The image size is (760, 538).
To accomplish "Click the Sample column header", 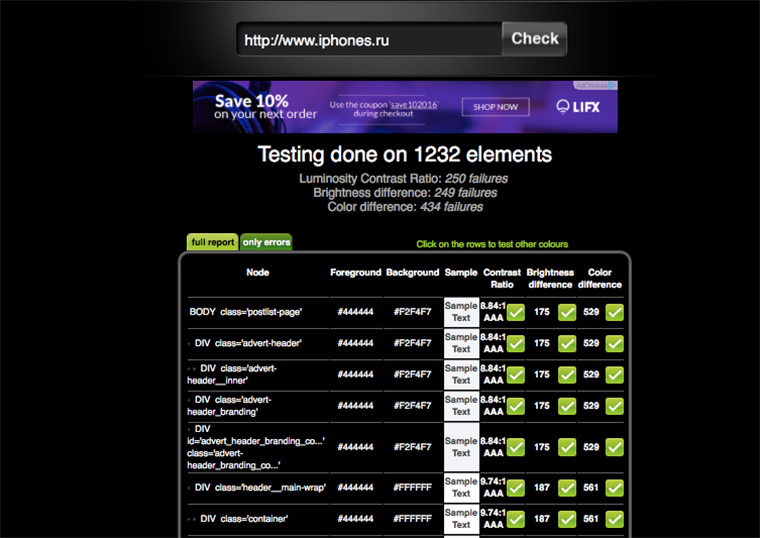I will coord(461,272).
